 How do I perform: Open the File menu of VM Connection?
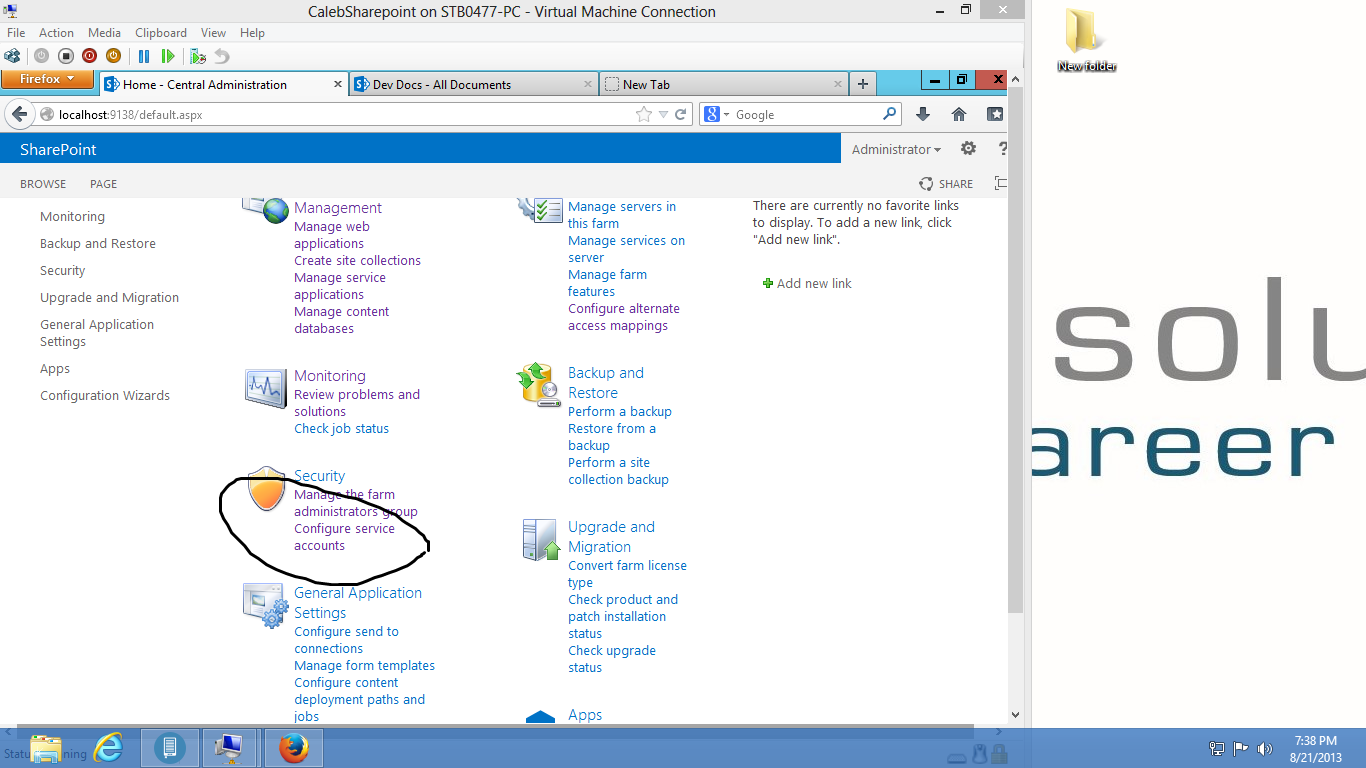(16, 33)
